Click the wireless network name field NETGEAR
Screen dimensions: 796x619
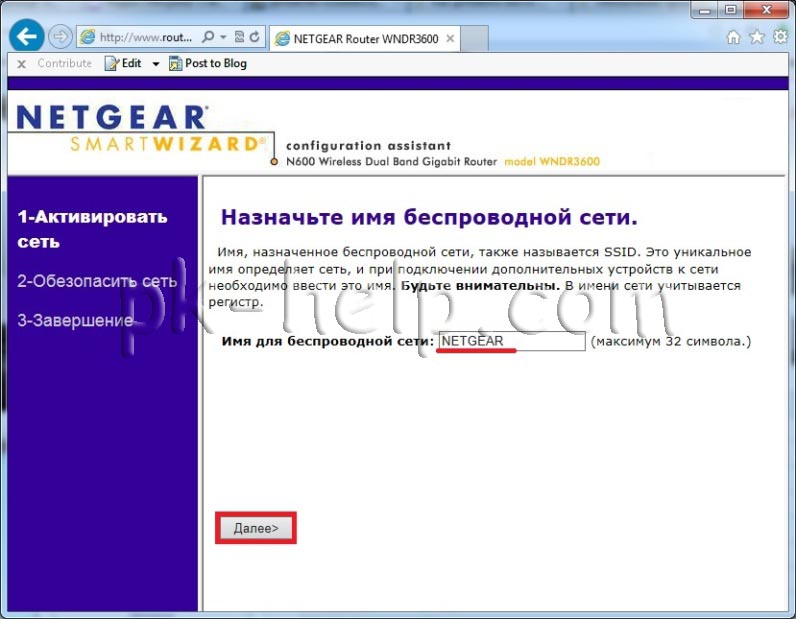coord(512,341)
